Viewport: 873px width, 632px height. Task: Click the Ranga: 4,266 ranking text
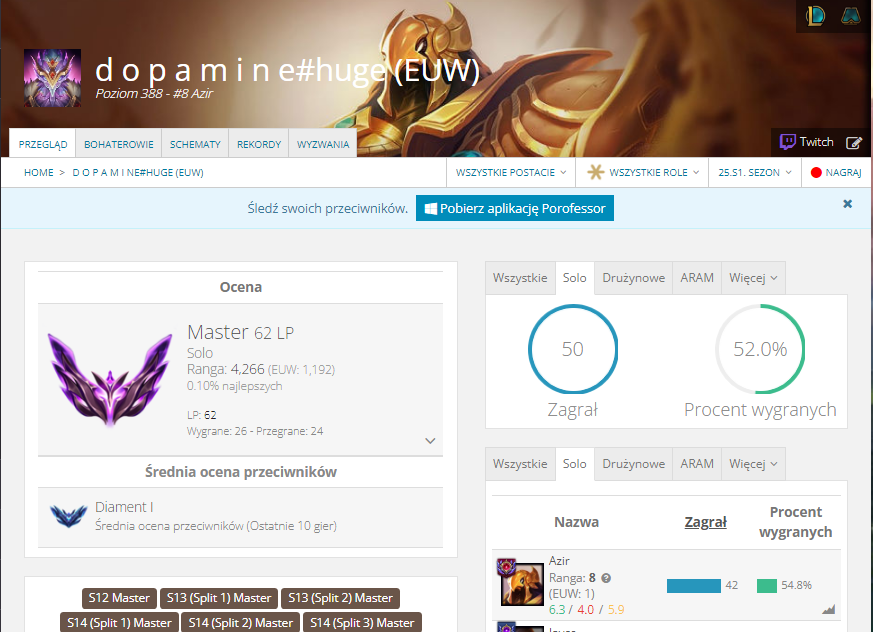click(x=261, y=369)
